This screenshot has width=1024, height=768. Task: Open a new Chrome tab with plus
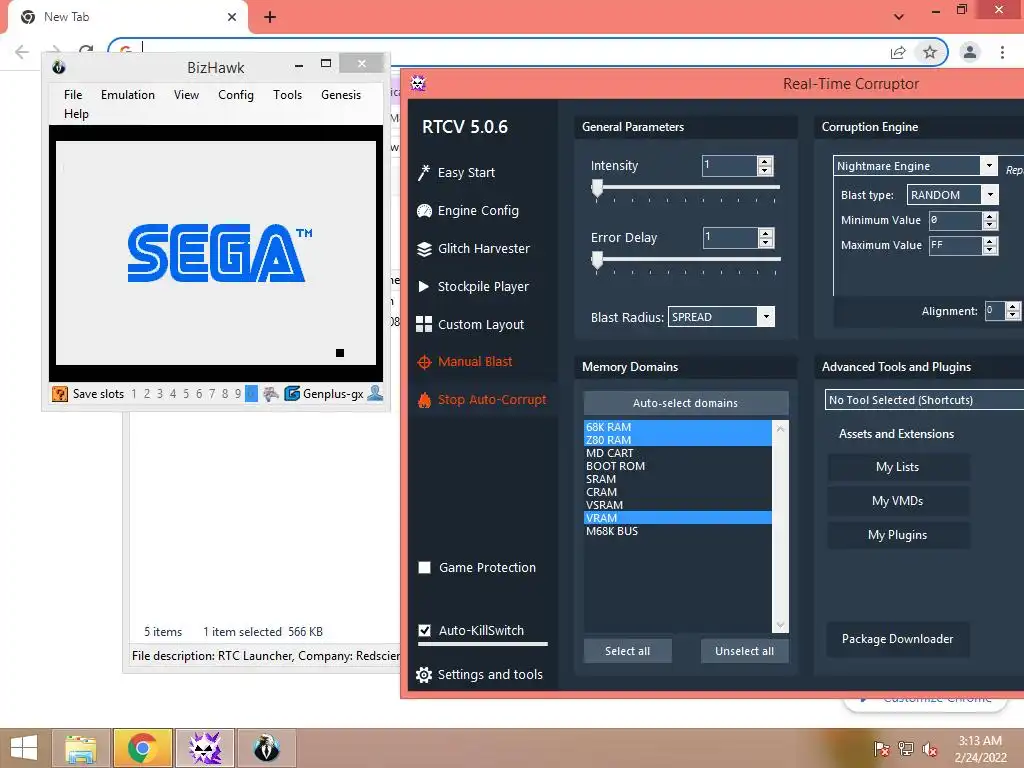point(270,17)
